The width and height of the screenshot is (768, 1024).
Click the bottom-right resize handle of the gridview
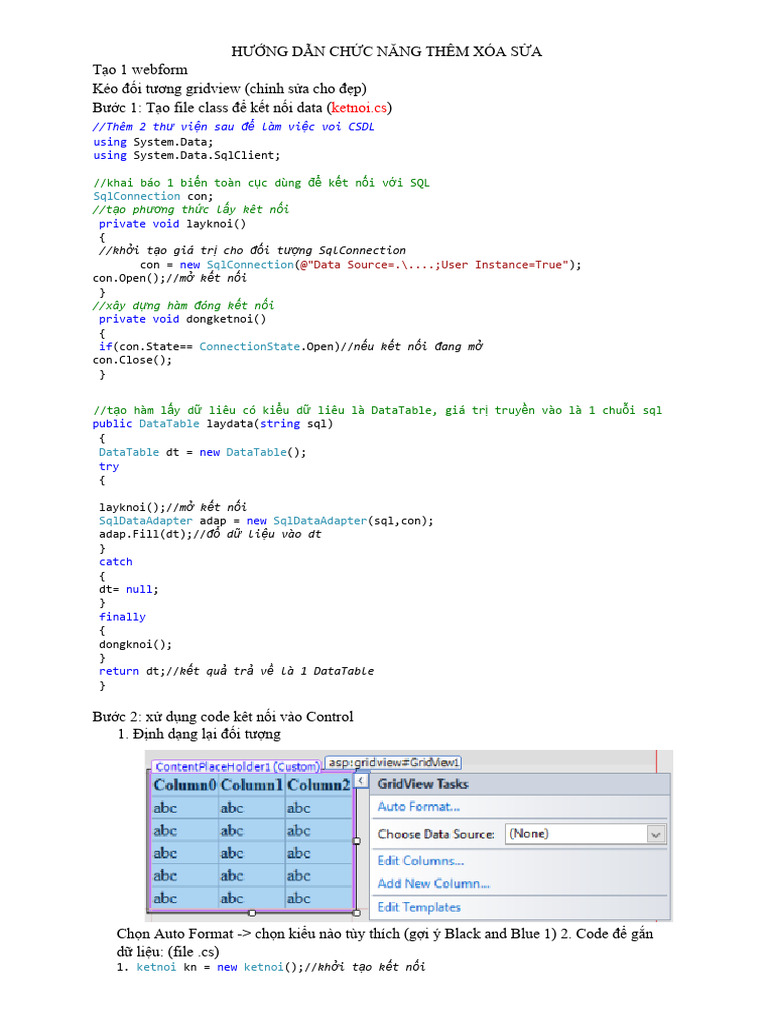[357, 912]
